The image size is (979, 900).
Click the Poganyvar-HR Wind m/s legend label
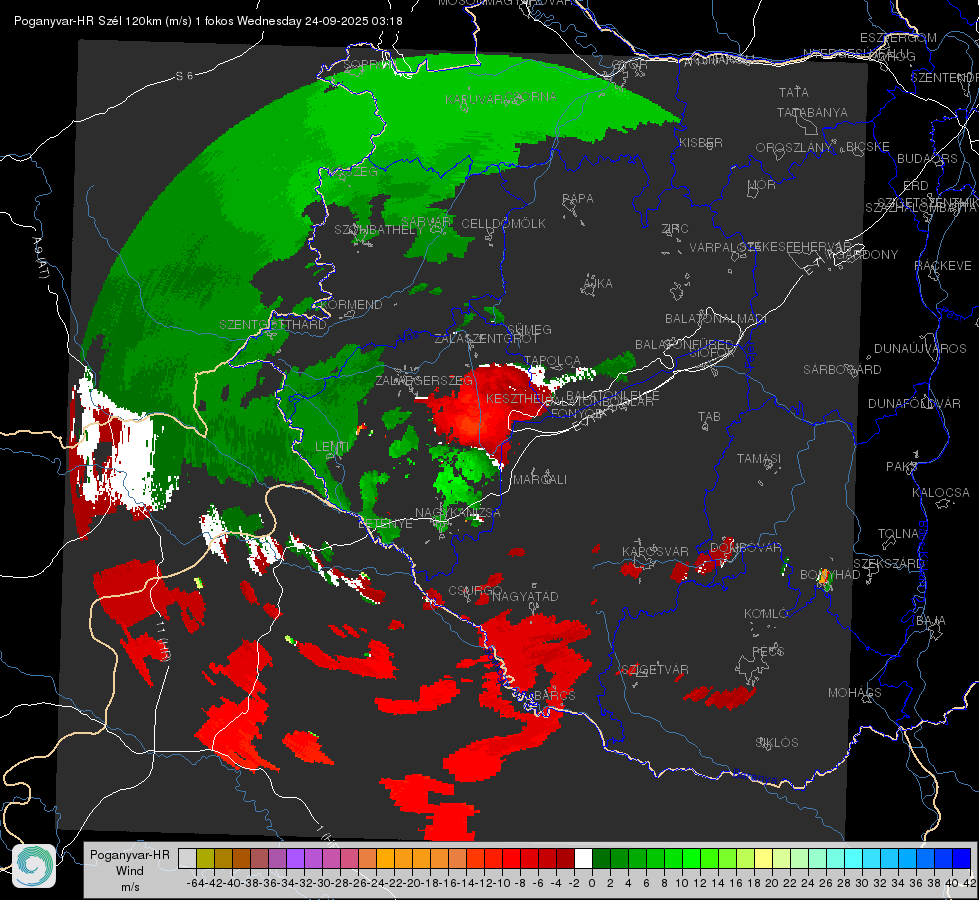point(130,871)
